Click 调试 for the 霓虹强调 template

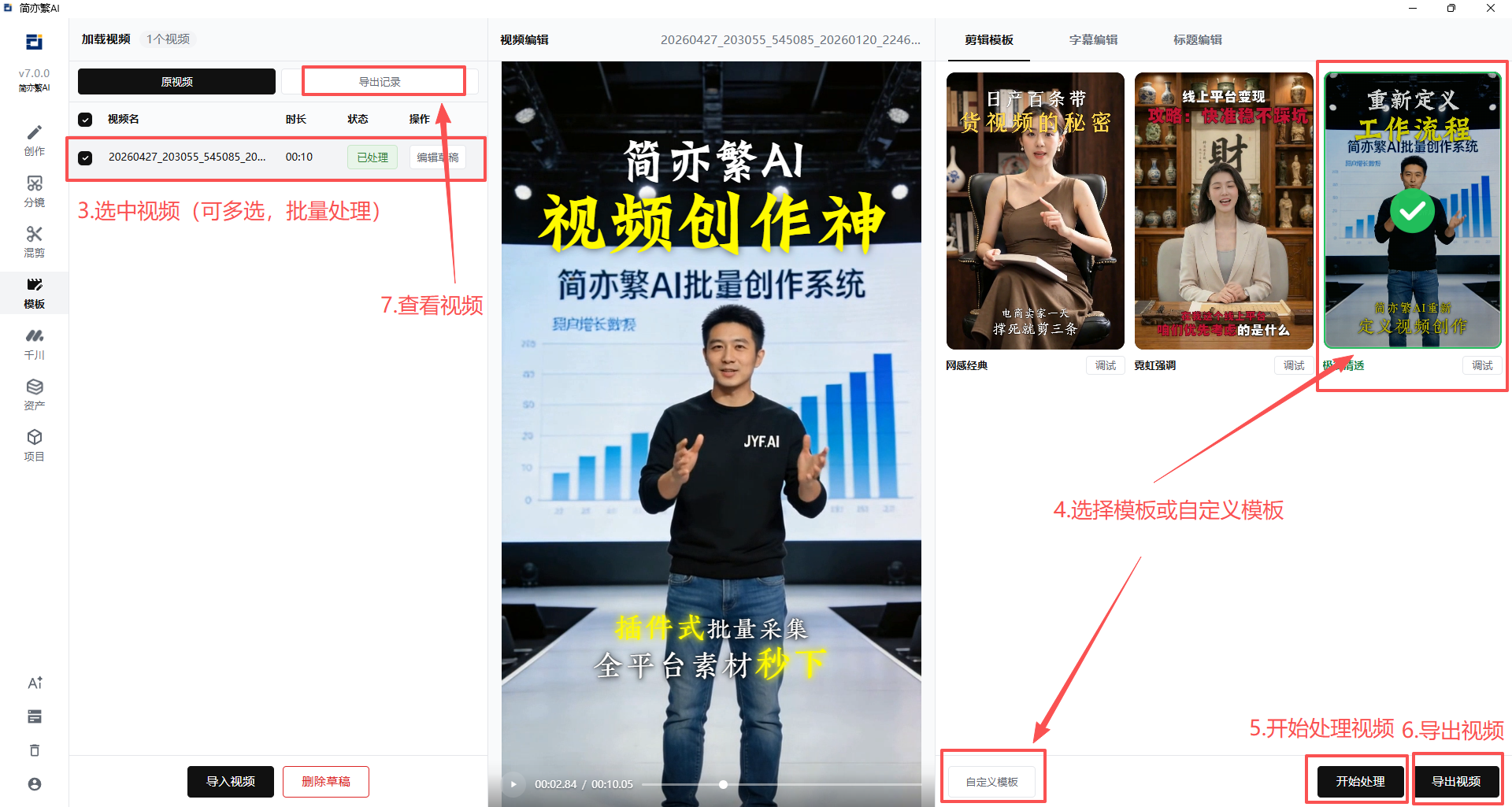(1294, 365)
